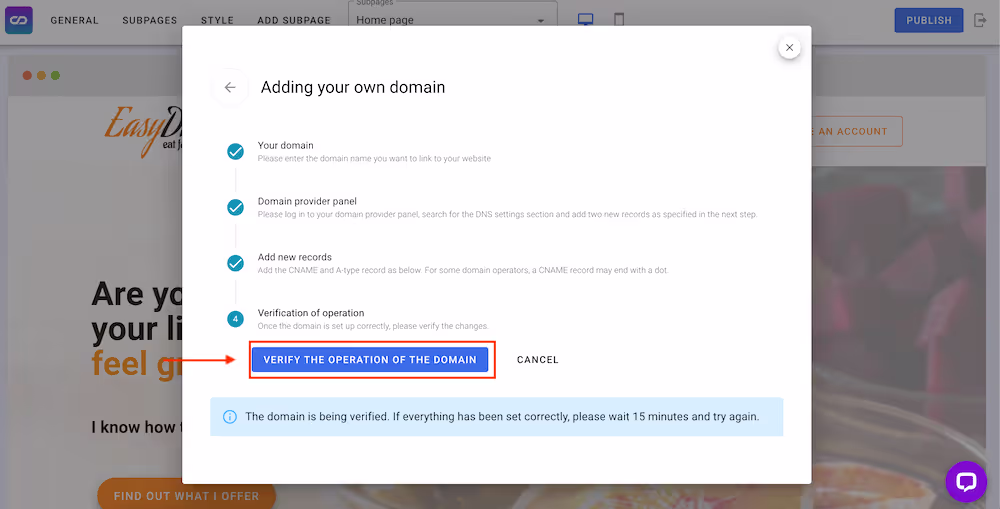Open the Style menu
Viewport: 1000px width, 509px height.
click(217, 20)
